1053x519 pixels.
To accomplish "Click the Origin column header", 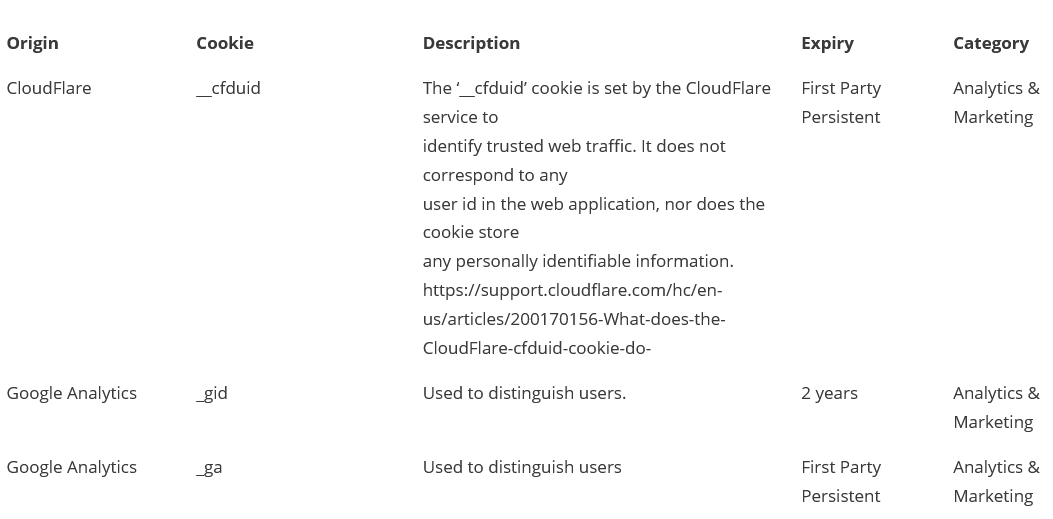I will coord(32,43).
